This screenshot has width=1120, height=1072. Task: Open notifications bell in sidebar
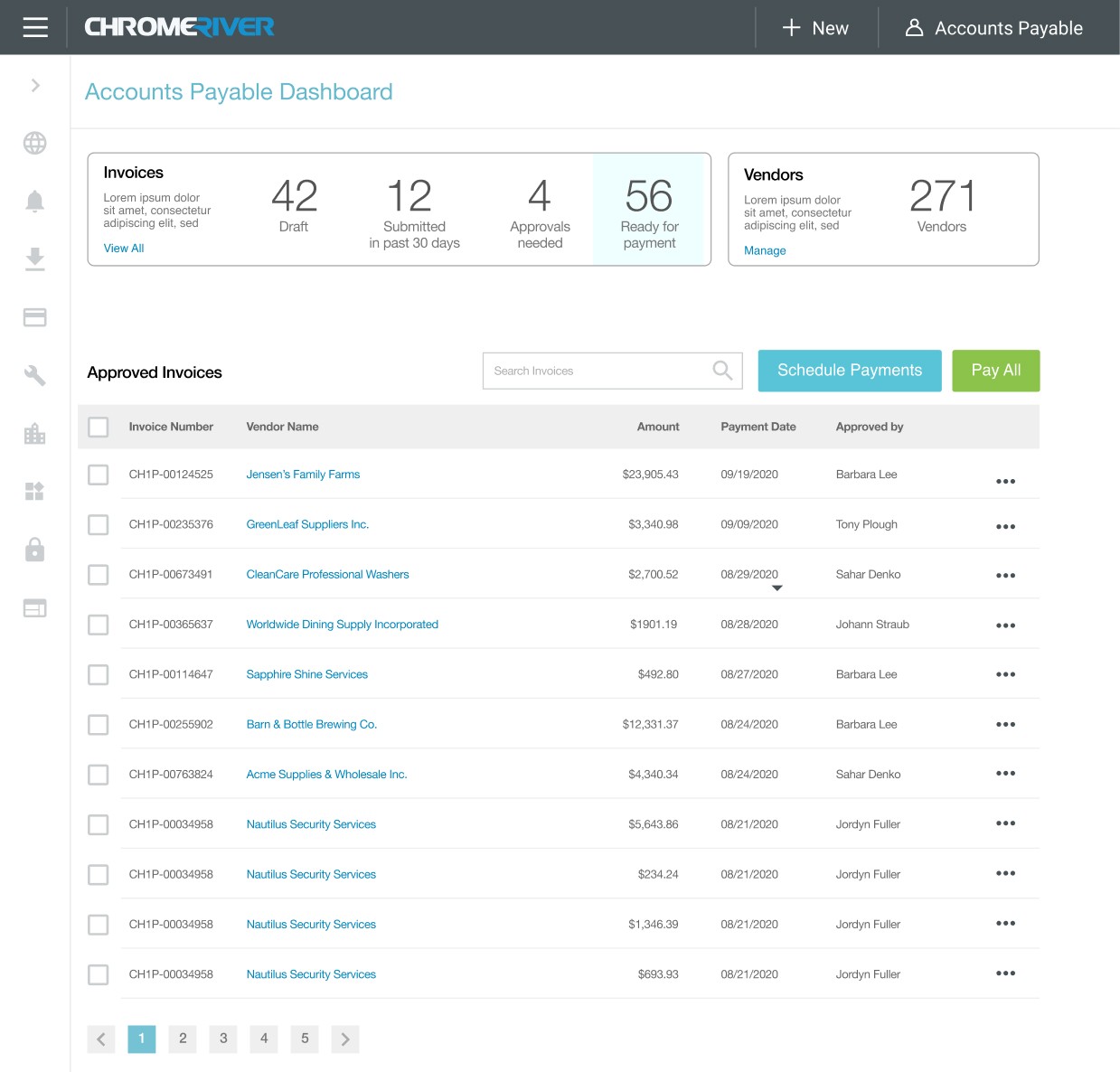35,202
